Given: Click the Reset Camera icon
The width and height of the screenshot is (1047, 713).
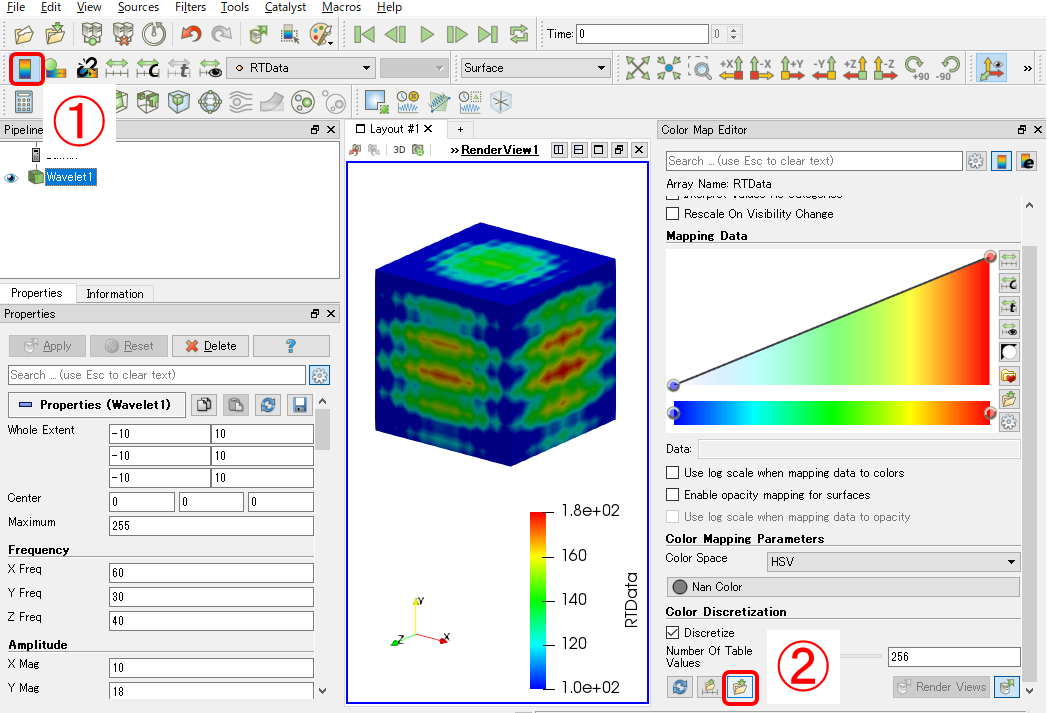Looking at the screenshot, I should [x=638, y=68].
